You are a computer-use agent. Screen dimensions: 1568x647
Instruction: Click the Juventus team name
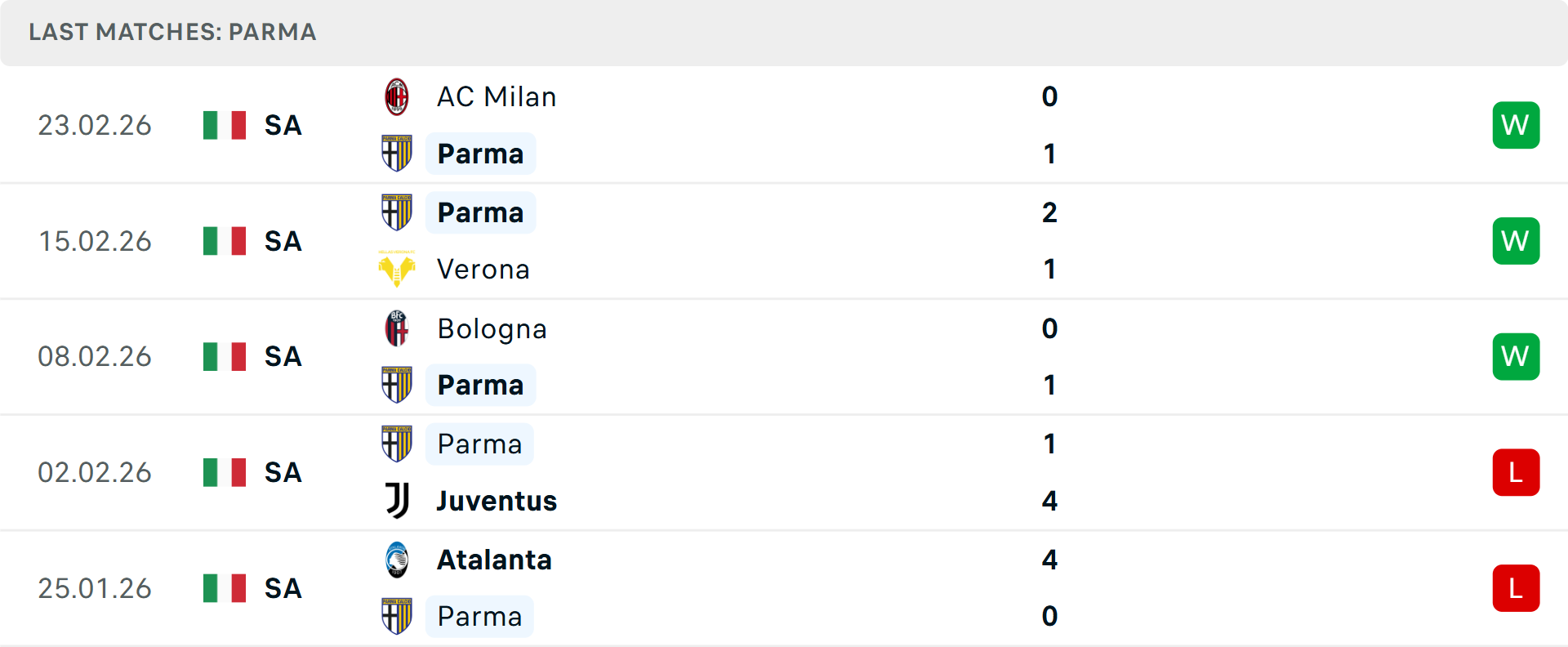point(496,501)
